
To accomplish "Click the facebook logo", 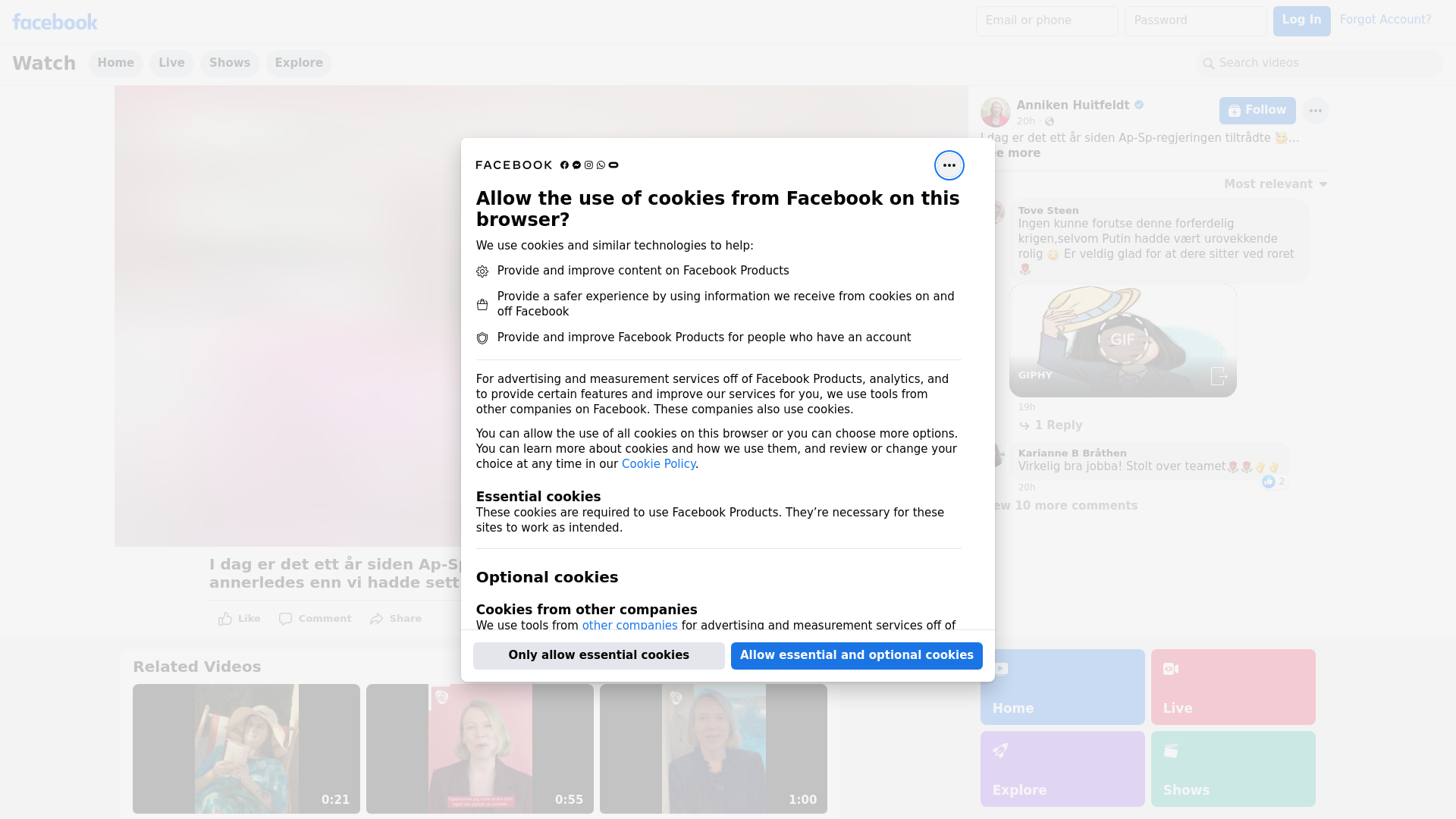I will click(x=55, y=22).
